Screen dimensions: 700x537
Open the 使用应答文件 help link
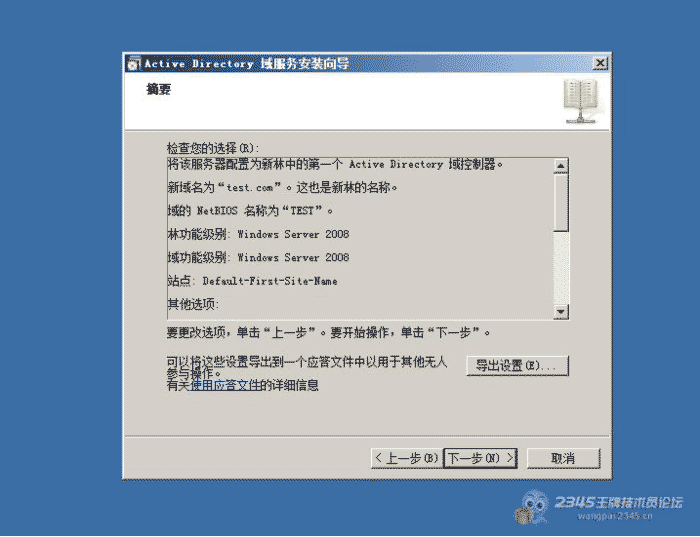[225, 385]
